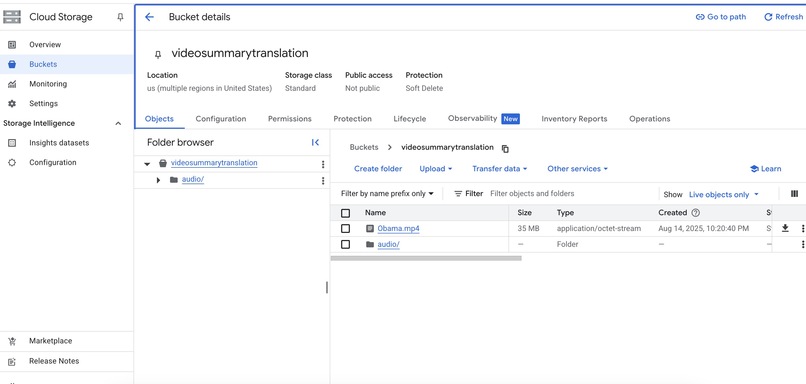Pin Cloud Storage using the pin icon
The width and height of the screenshot is (806, 384).
(x=120, y=17)
